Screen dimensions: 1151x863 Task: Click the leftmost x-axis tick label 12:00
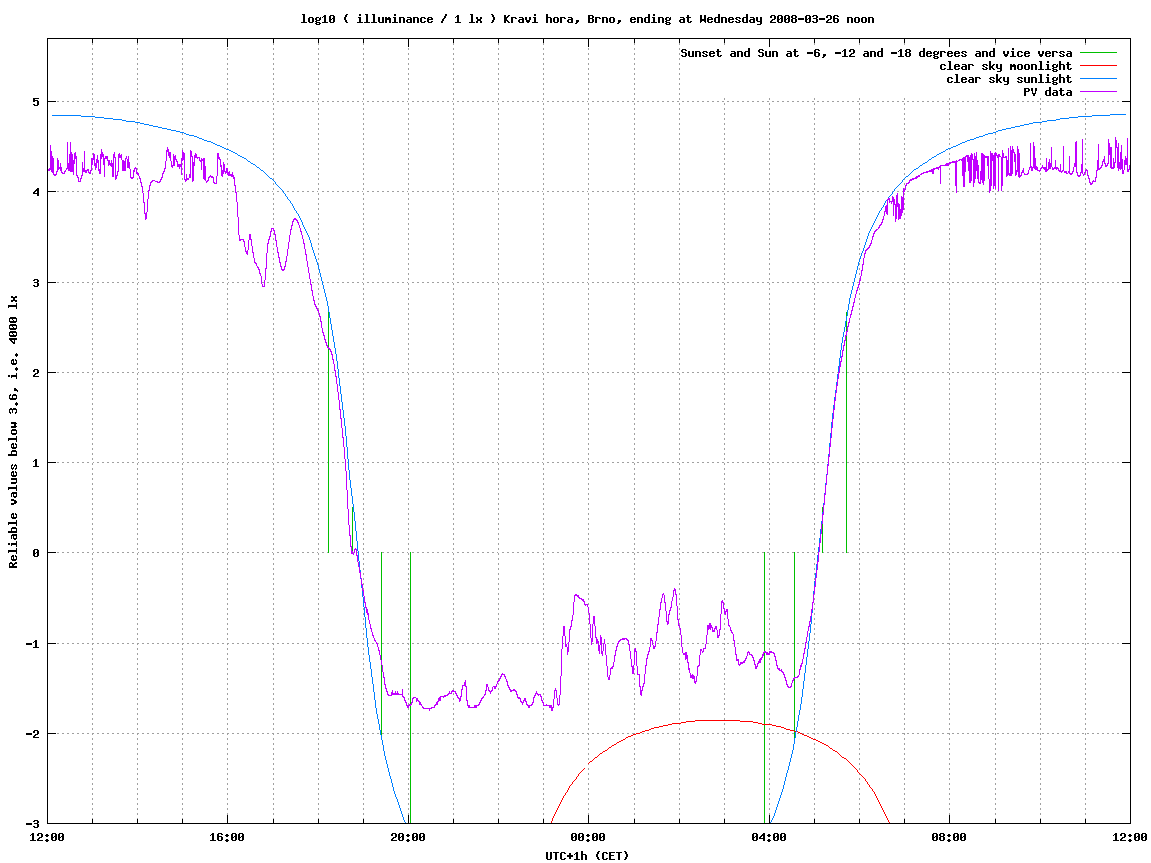47,837
